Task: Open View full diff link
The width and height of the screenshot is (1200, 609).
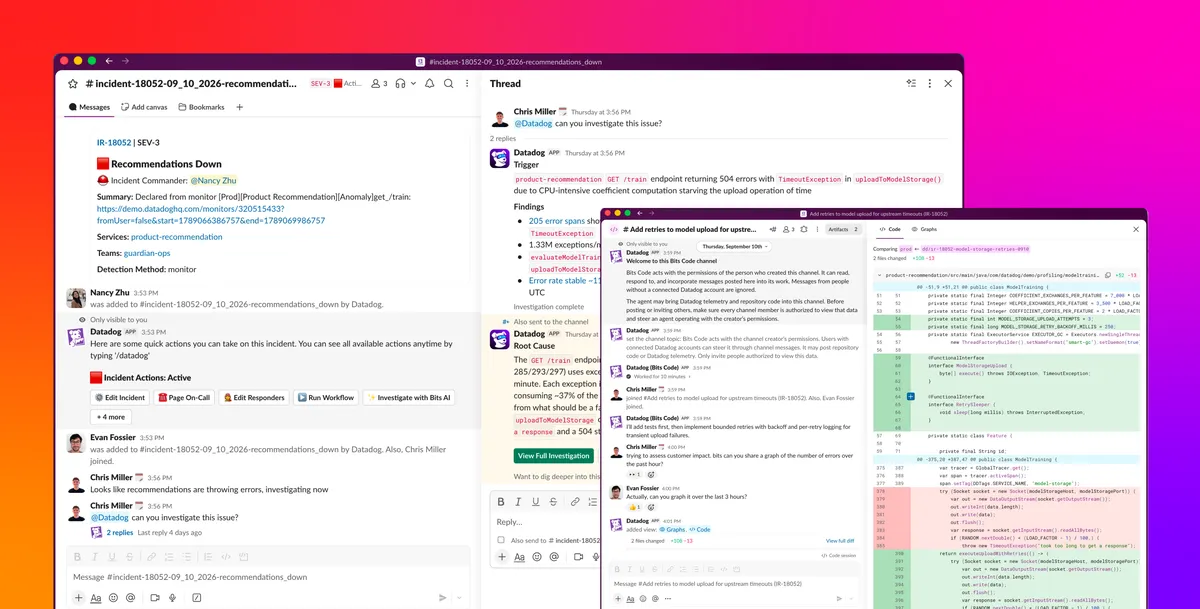Action: pos(840,540)
